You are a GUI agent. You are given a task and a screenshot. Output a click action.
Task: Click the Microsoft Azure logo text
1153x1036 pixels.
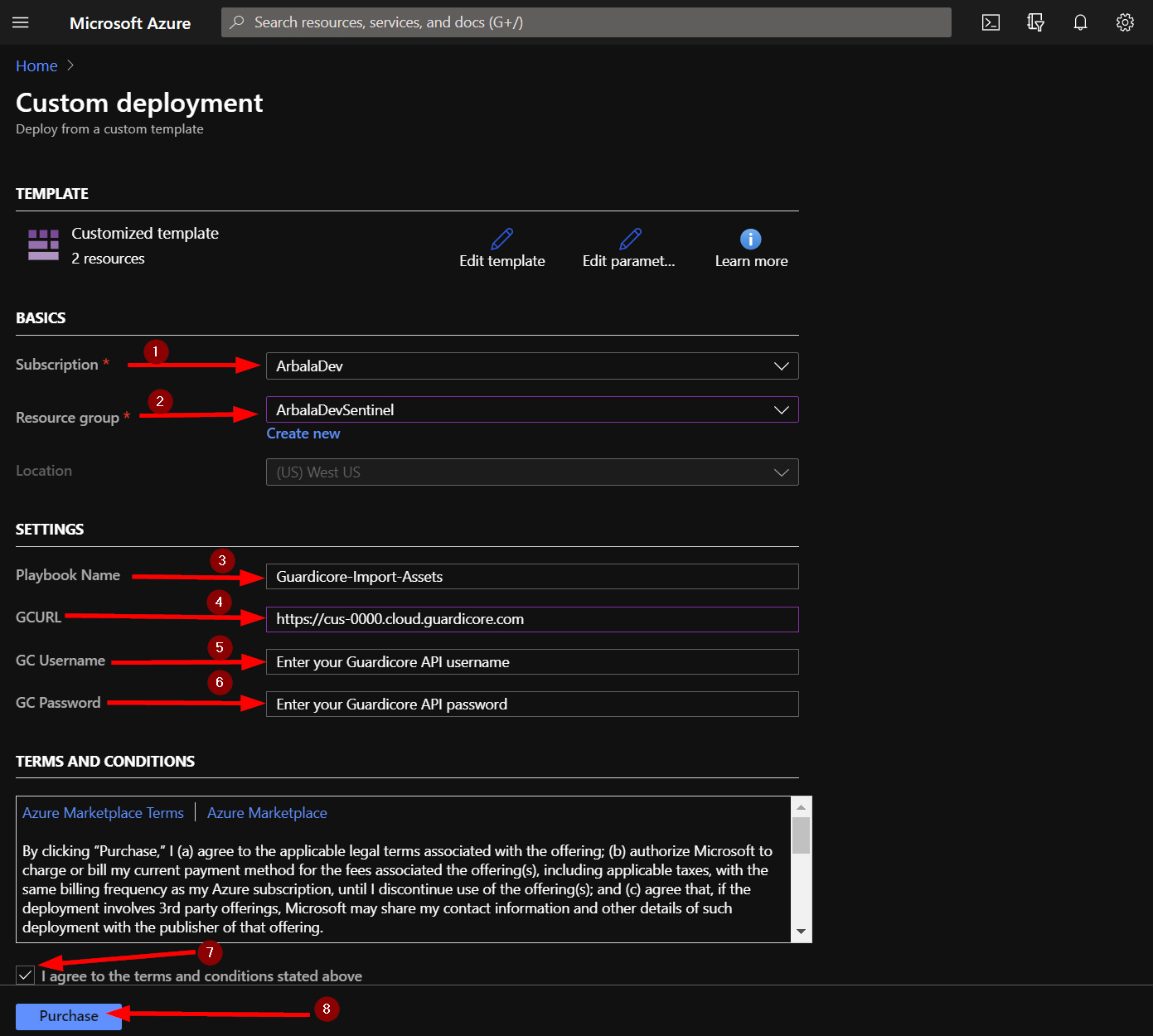pyautogui.click(x=130, y=23)
